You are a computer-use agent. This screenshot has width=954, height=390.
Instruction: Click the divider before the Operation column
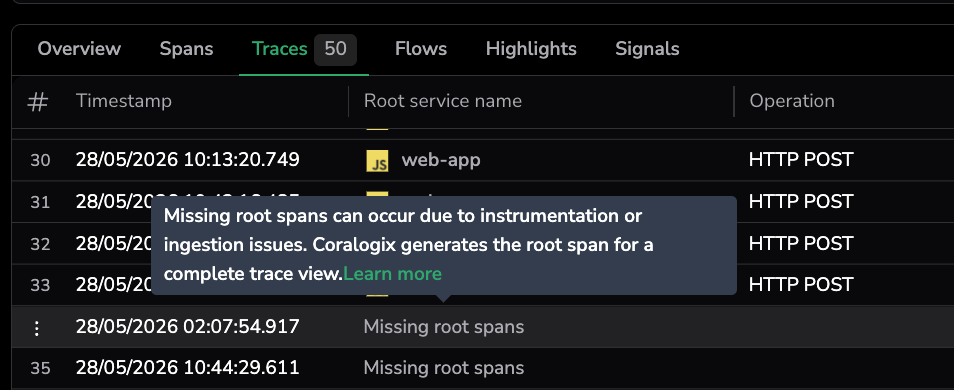pyautogui.click(x=734, y=101)
